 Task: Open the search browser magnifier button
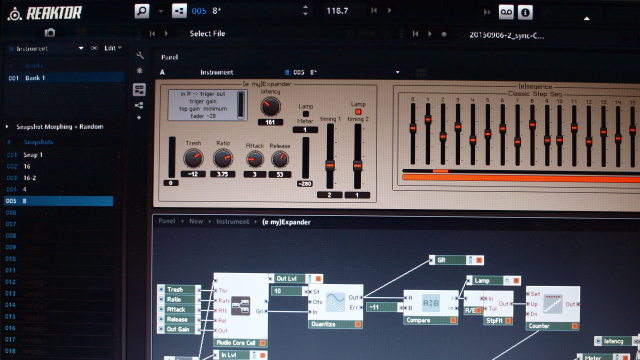pyautogui.click(x=142, y=11)
